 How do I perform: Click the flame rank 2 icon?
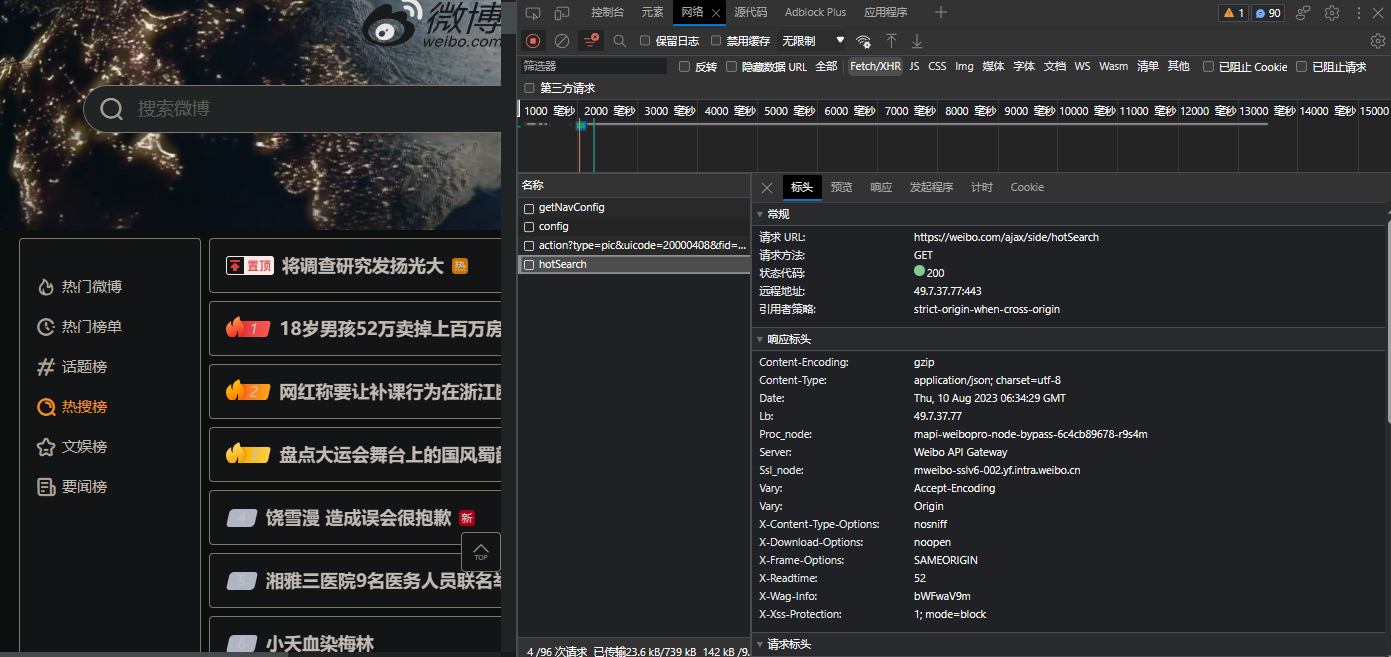pyautogui.click(x=247, y=391)
